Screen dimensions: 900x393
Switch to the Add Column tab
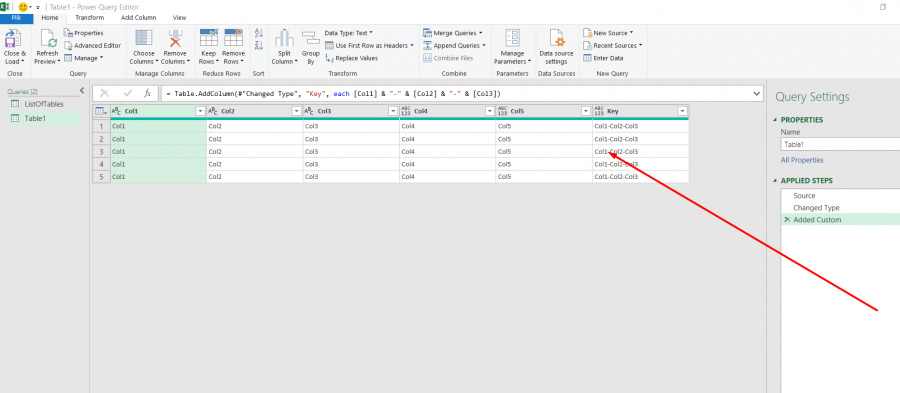[138, 18]
